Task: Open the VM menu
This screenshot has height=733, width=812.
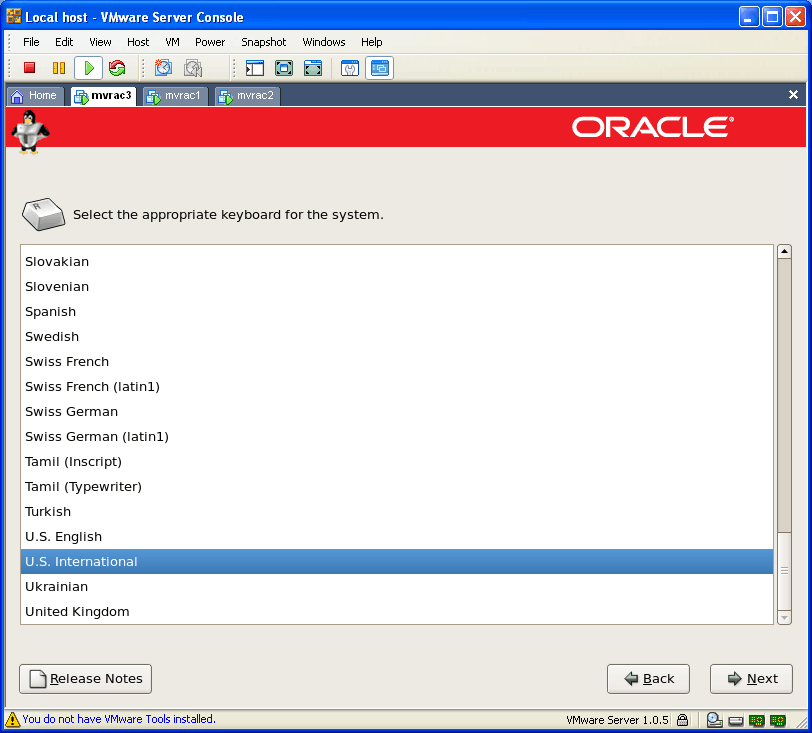Action: 172,42
